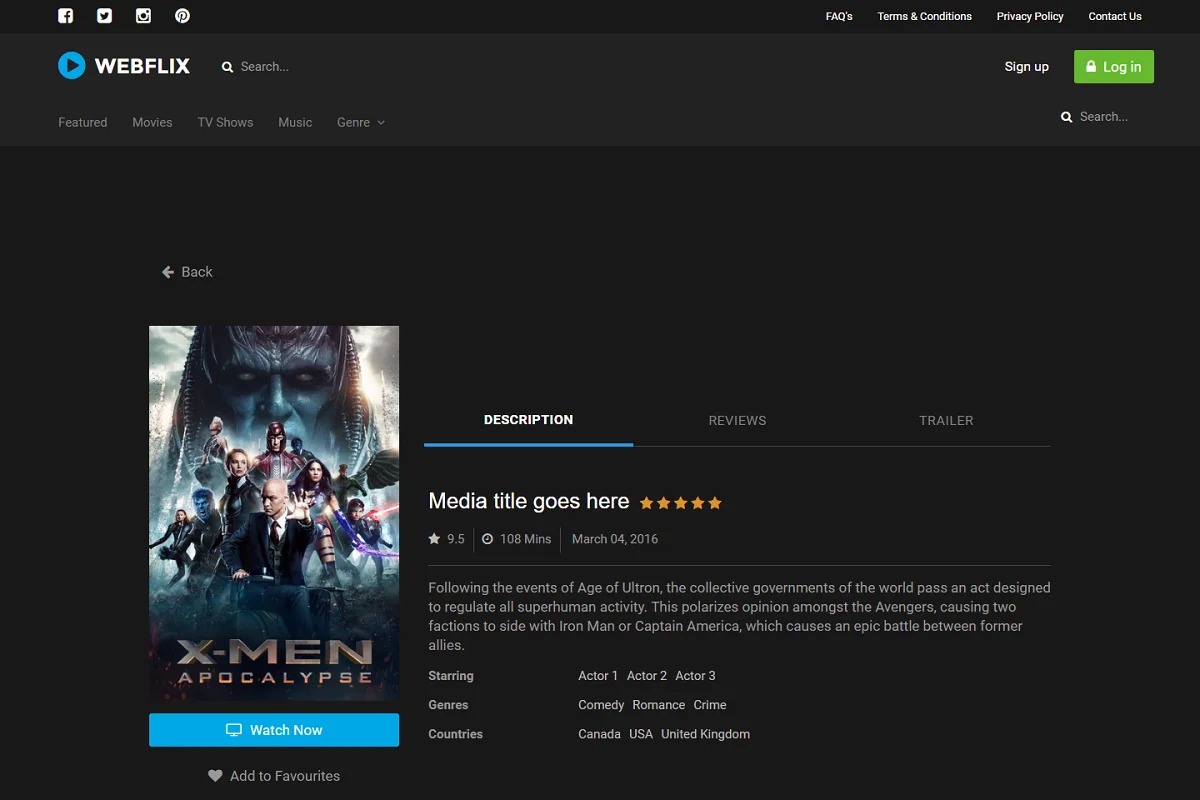1200x800 pixels.
Task: Click the heart icon beside Add to Favourites
Action: coord(215,776)
